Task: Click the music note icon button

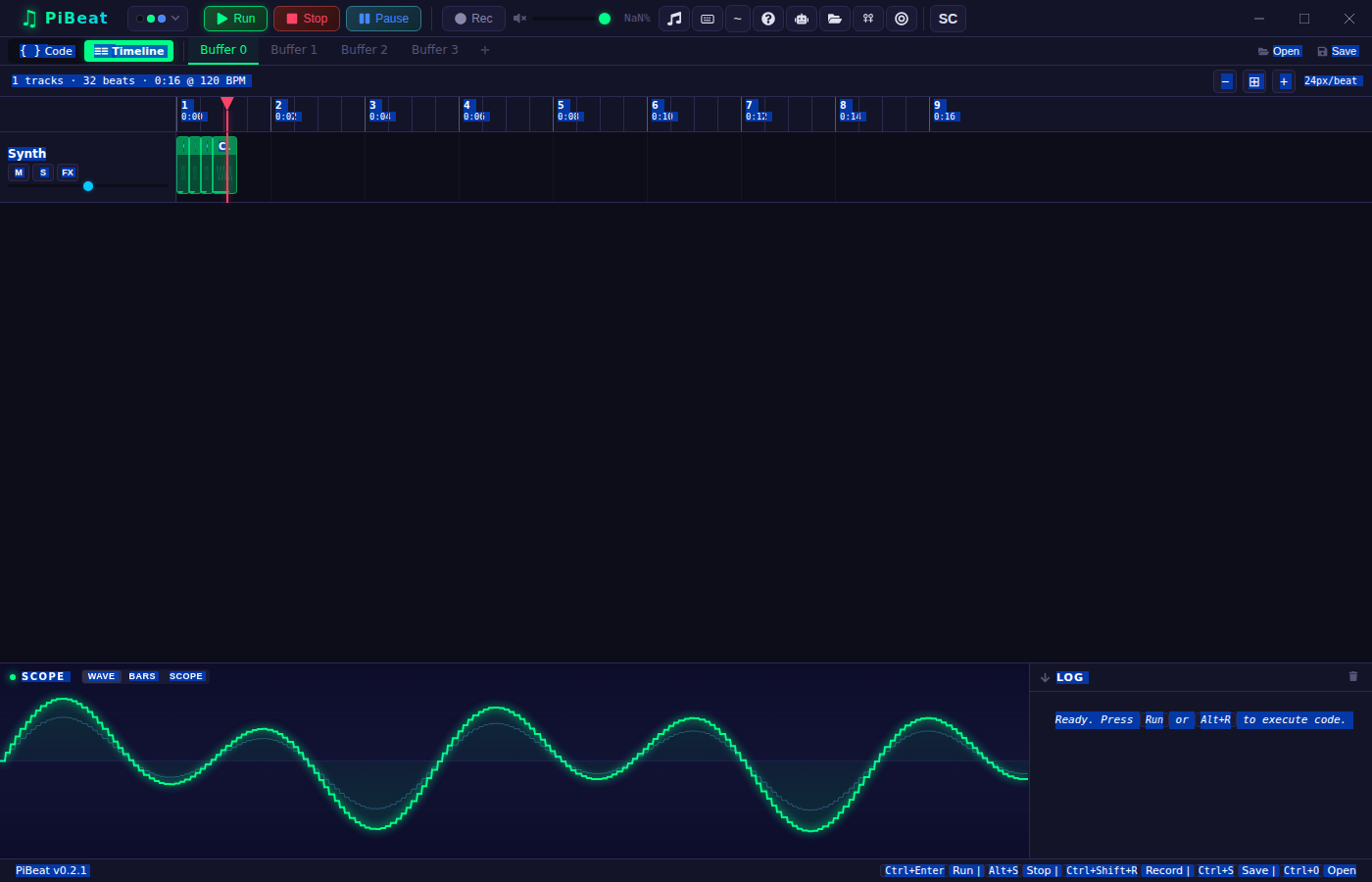Action: (x=674, y=19)
